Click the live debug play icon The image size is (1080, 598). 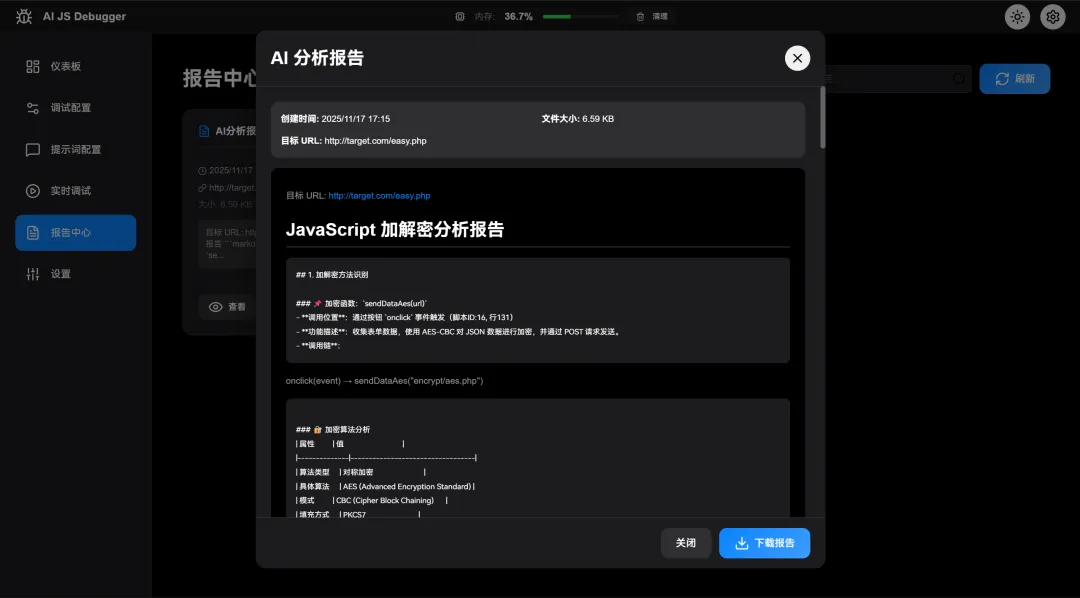pos(32,191)
